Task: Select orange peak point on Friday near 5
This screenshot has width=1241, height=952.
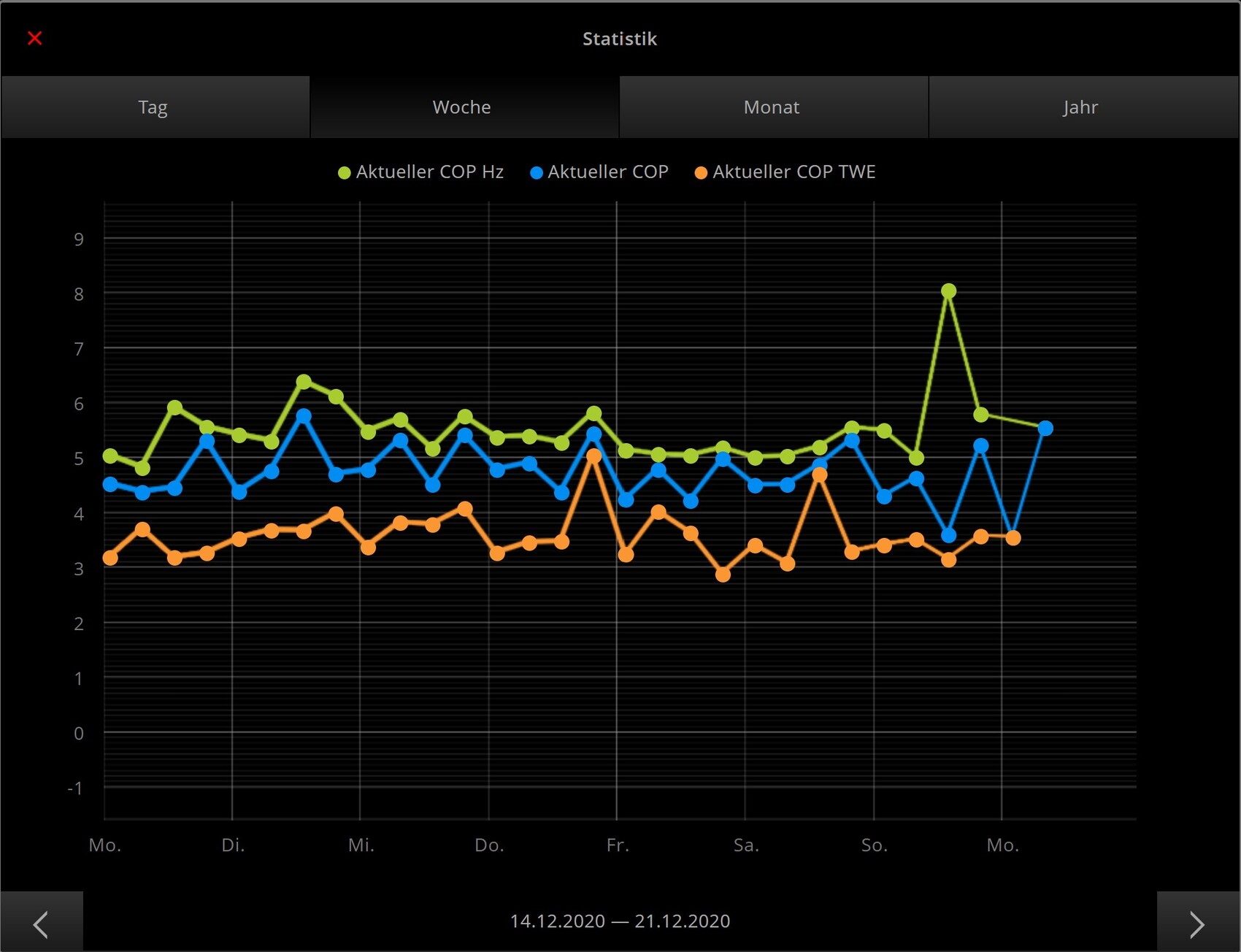Action: click(593, 456)
